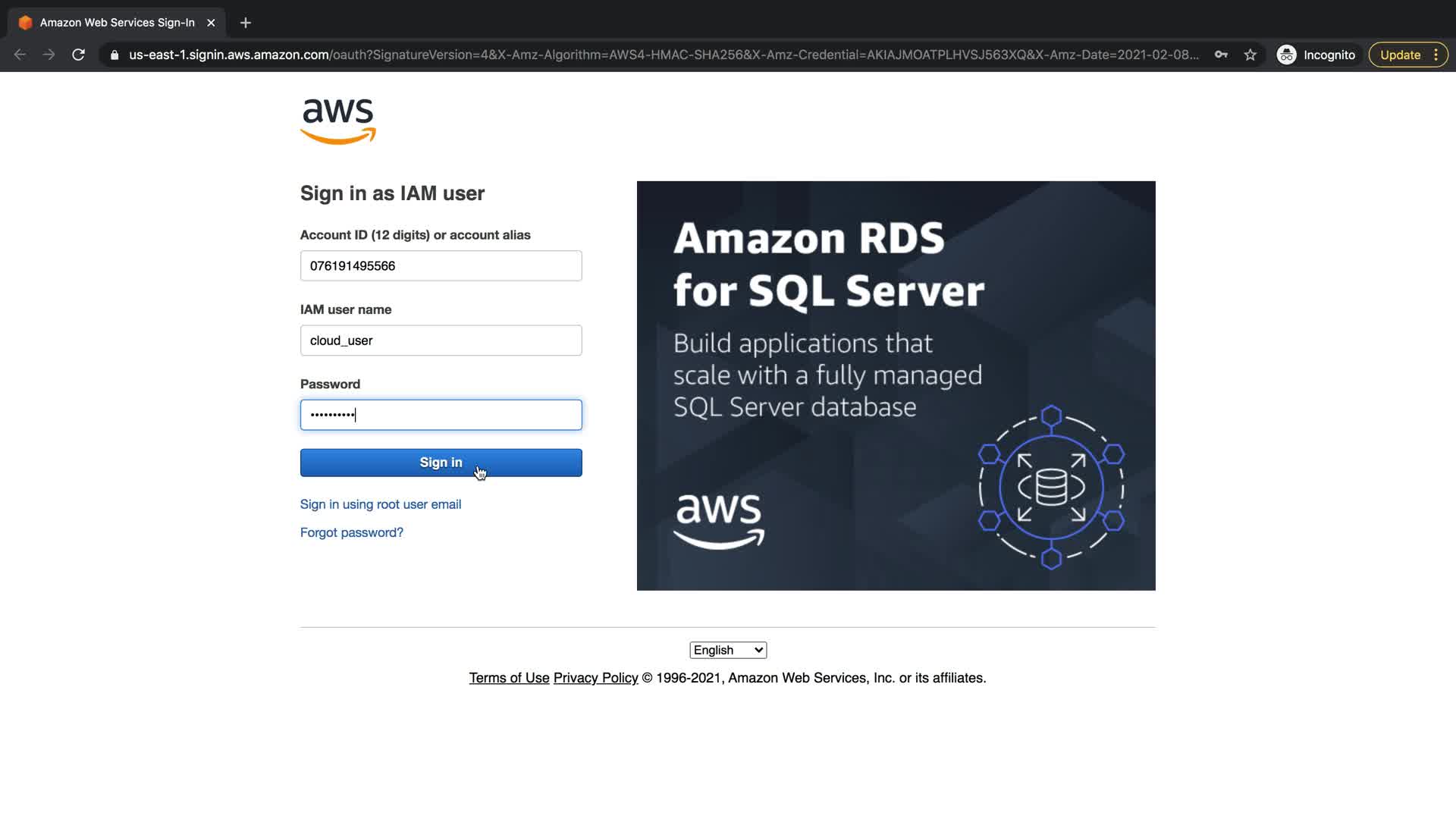Click the lock site info icon
The image size is (1456, 819).
(x=115, y=55)
